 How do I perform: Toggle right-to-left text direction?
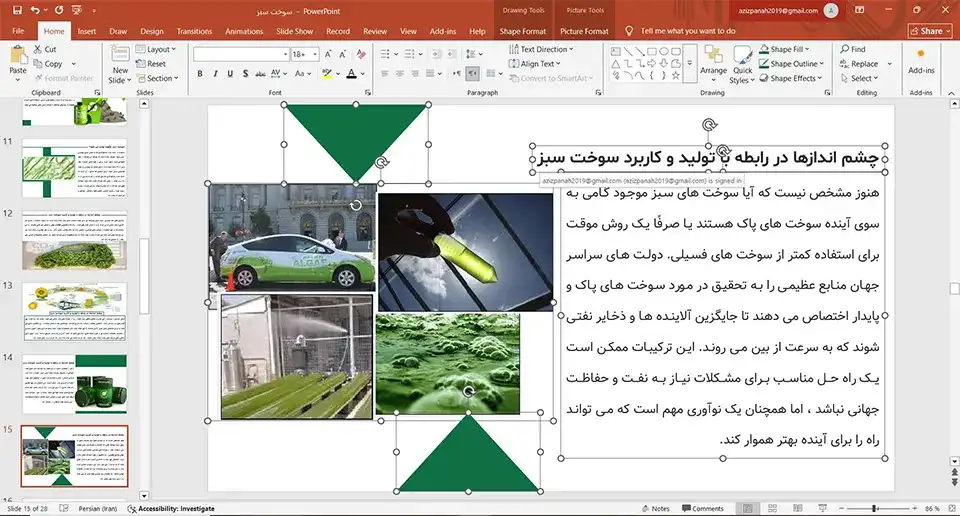click(473, 73)
